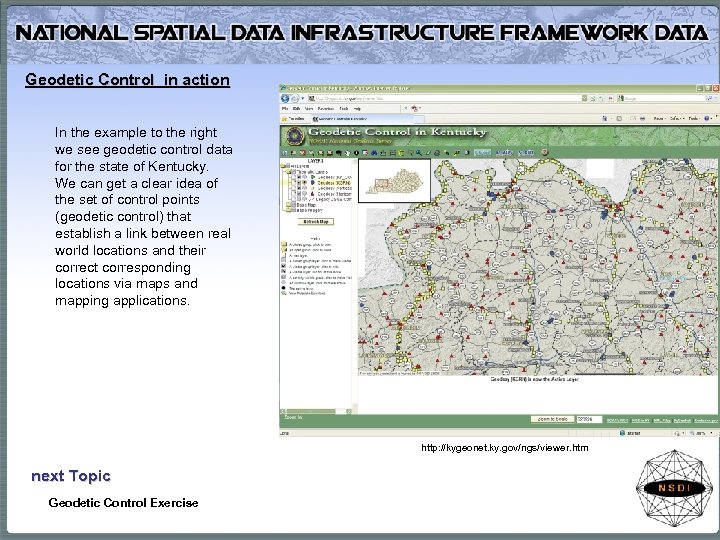Click the Zoom to Scale button
The image size is (720, 540).
click(x=552, y=419)
